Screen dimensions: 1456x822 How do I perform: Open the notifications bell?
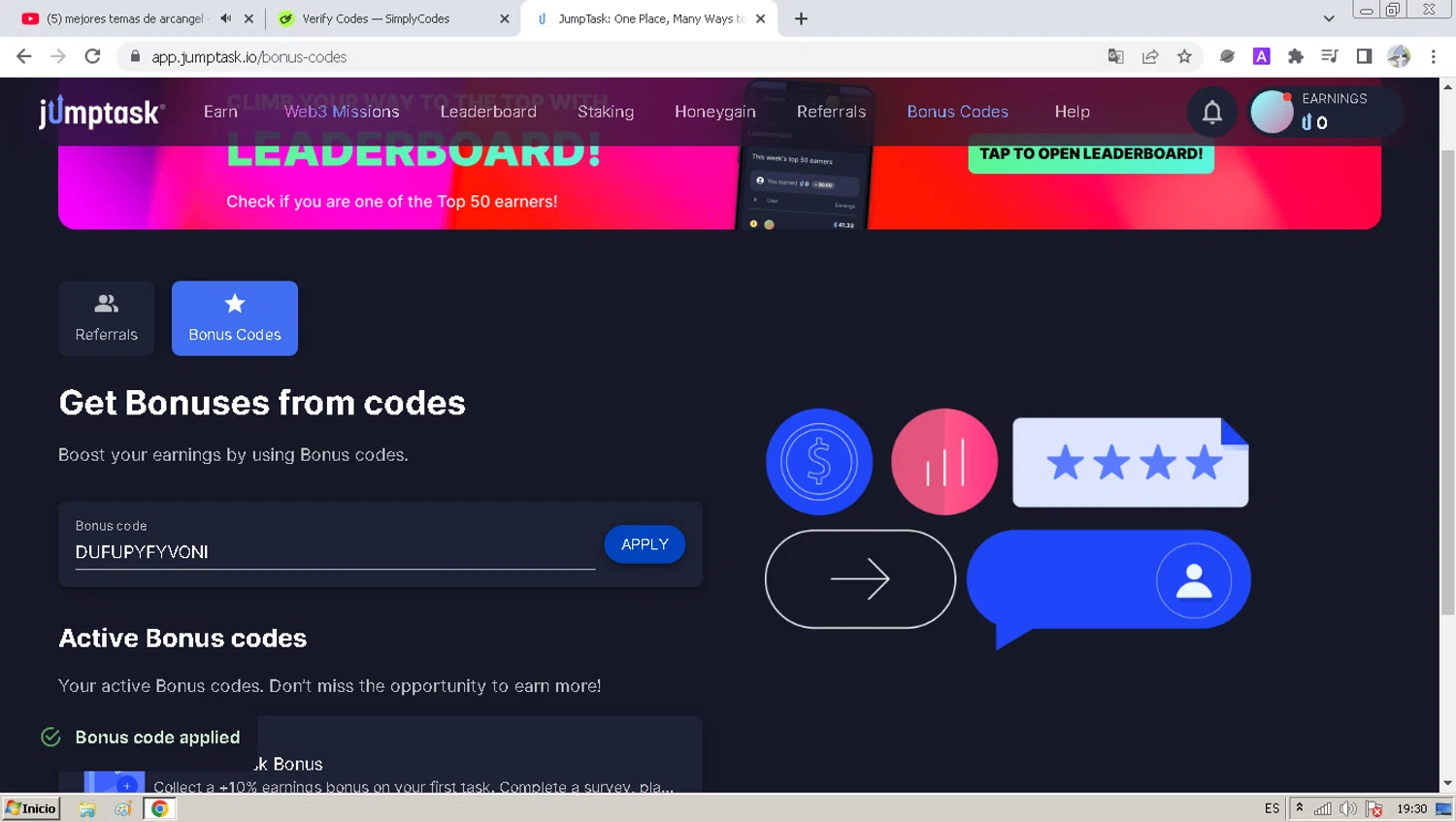1212,113
